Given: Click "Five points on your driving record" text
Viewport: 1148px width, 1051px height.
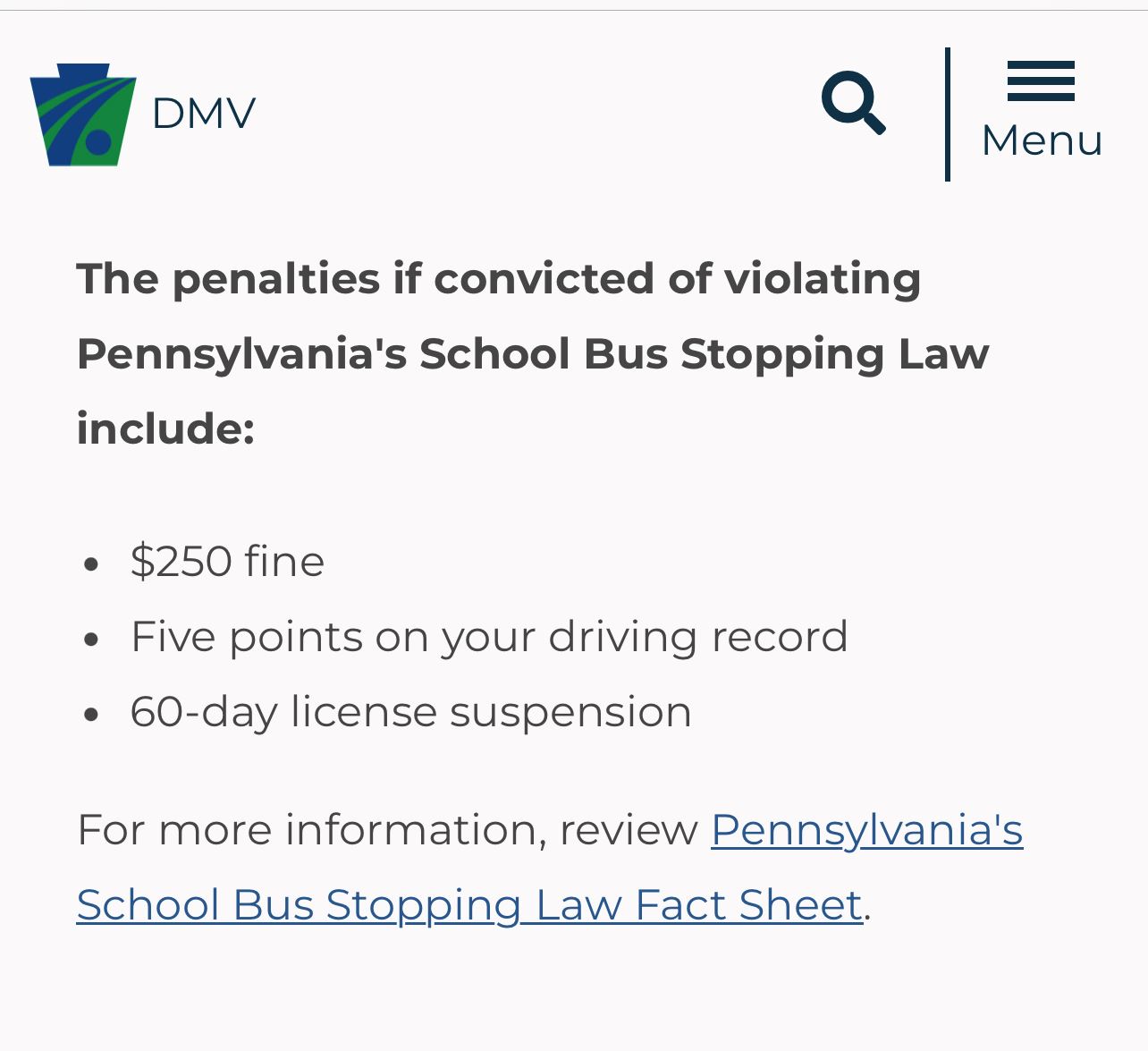Looking at the screenshot, I should pos(488,637).
